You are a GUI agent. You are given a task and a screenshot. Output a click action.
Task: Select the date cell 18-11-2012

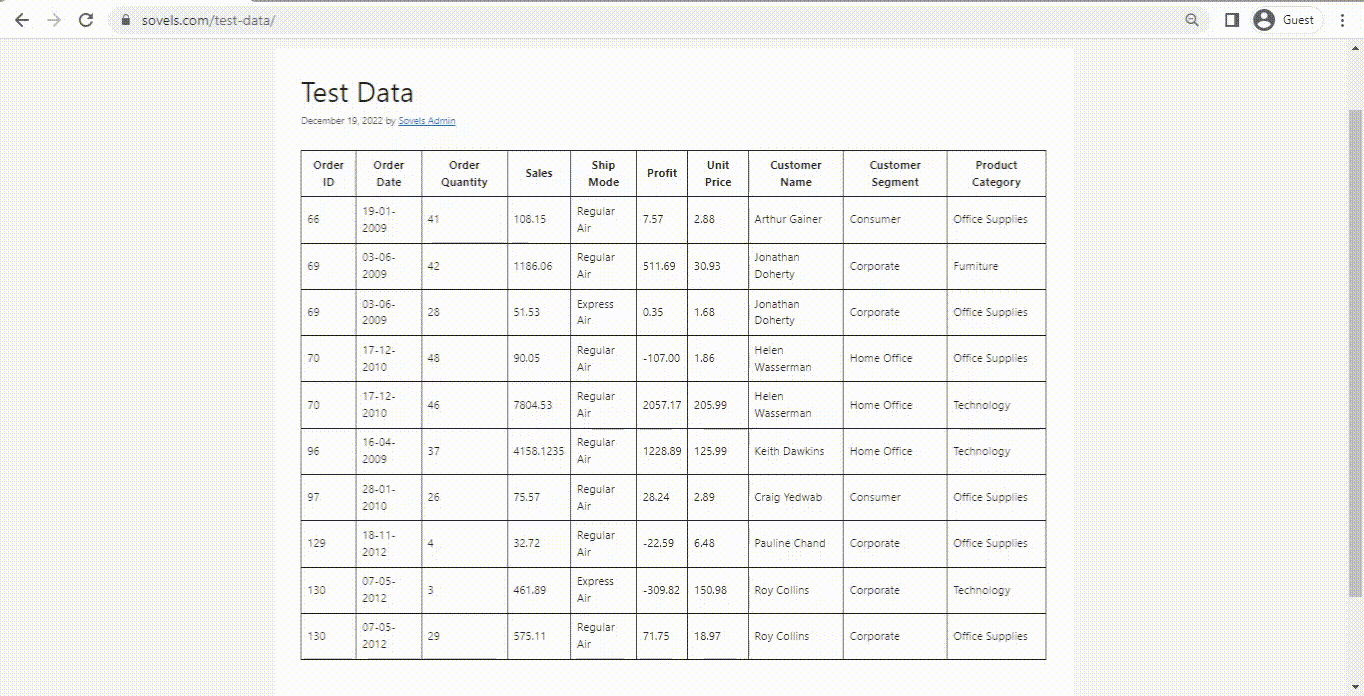pyautogui.click(x=389, y=543)
